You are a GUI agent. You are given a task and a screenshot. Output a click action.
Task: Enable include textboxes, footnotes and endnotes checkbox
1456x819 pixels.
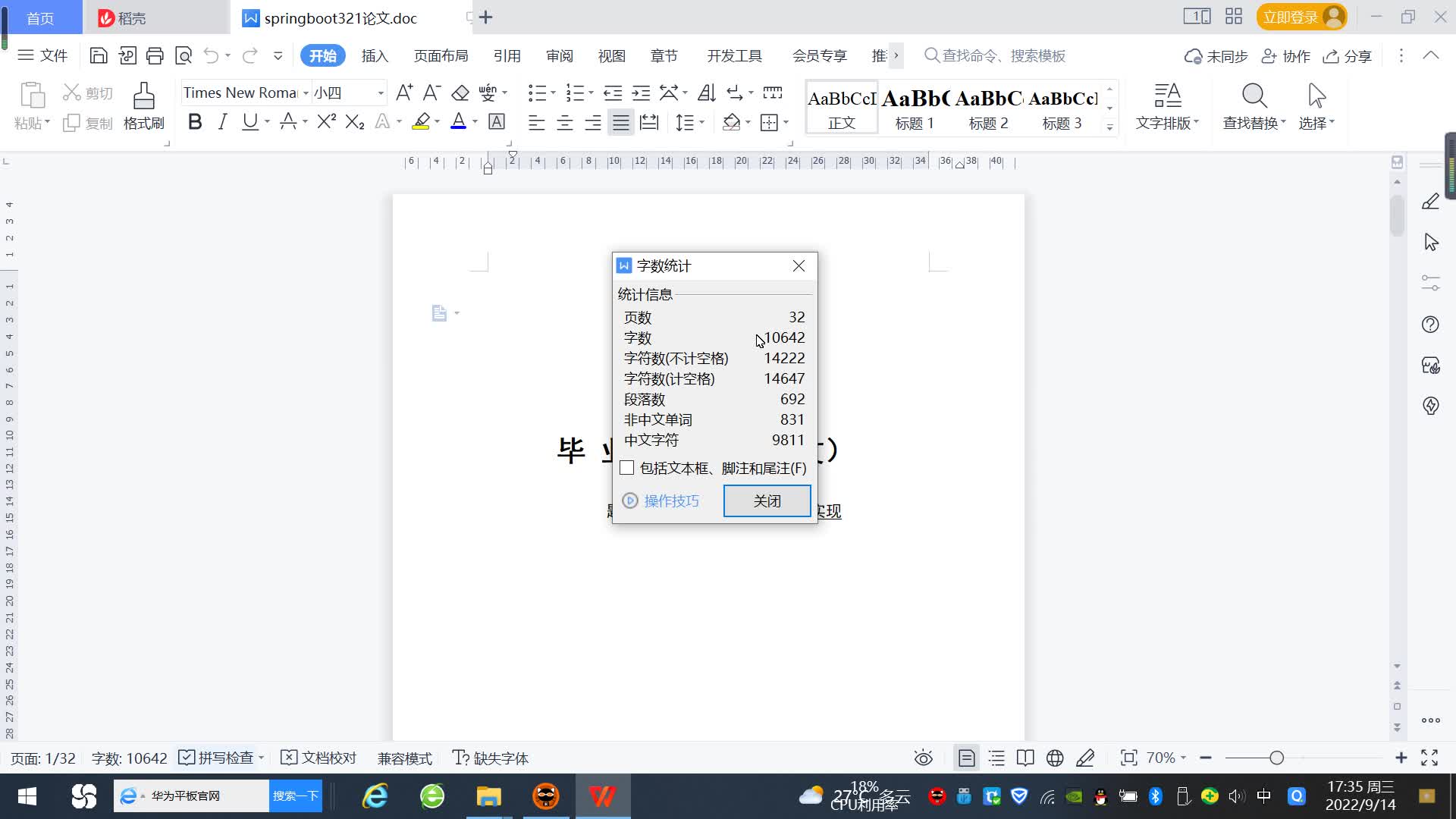(x=626, y=468)
